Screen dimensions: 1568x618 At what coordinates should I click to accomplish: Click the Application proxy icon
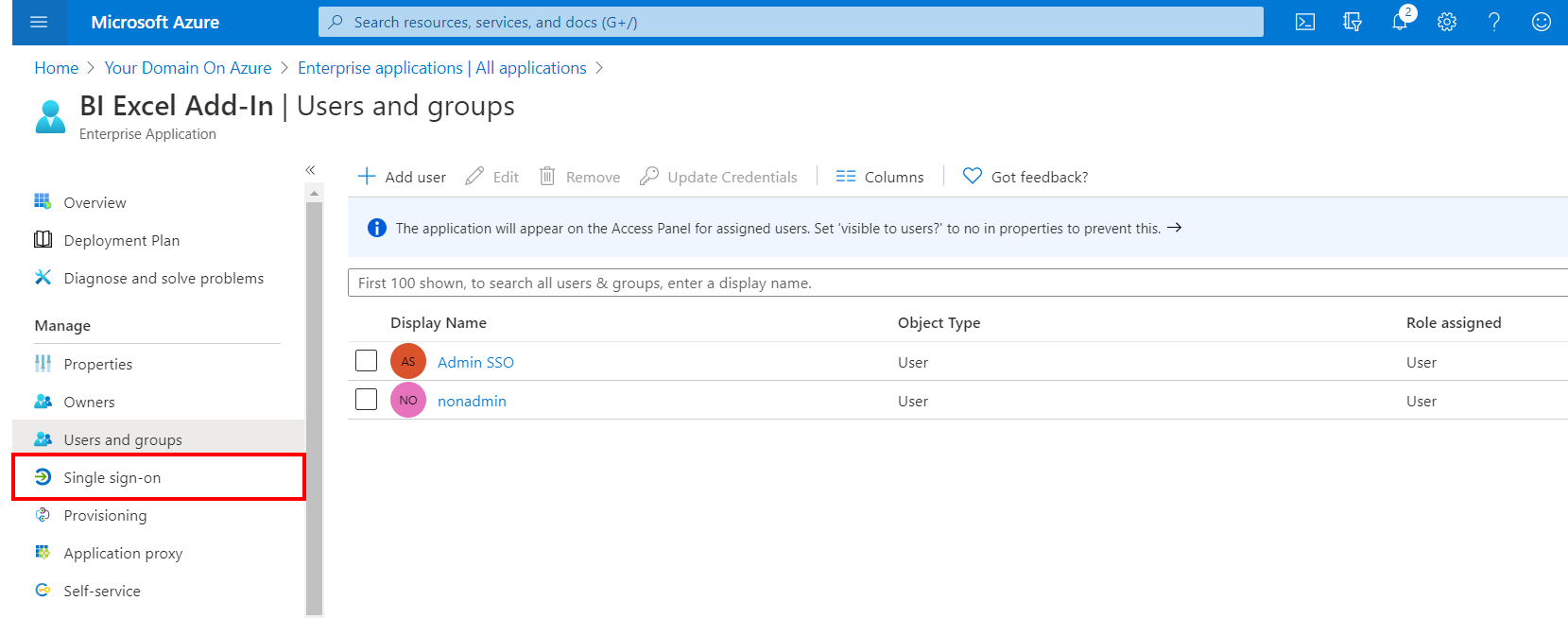pyautogui.click(x=43, y=552)
